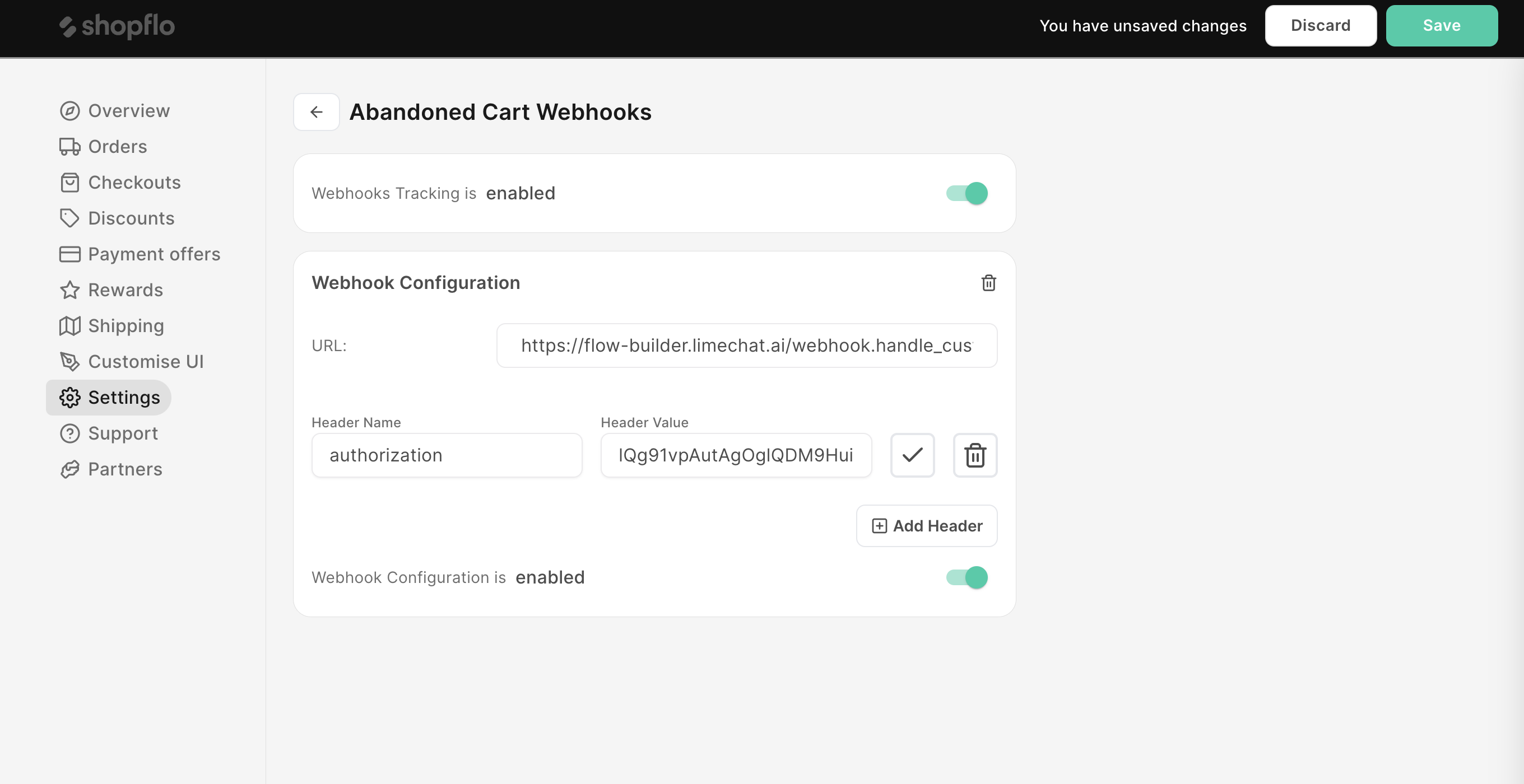Click the Shipping map icon
The height and width of the screenshot is (784, 1524).
pos(70,326)
